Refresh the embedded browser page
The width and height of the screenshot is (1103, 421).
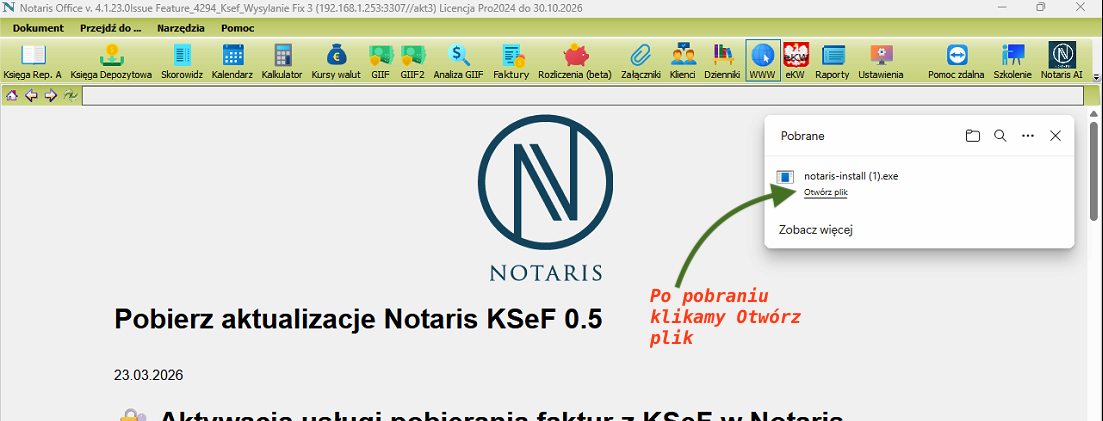[x=70, y=96]
